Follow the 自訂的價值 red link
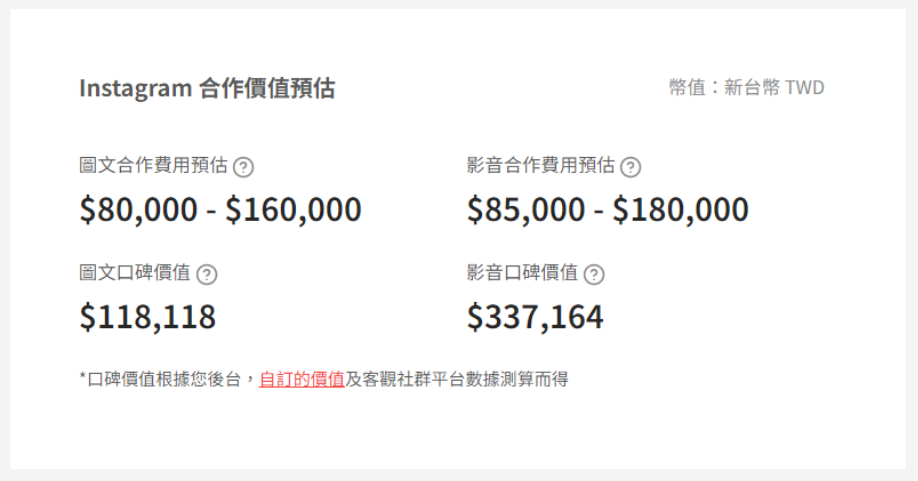This screenshot has width=918, height=481. tap(302, 379)
